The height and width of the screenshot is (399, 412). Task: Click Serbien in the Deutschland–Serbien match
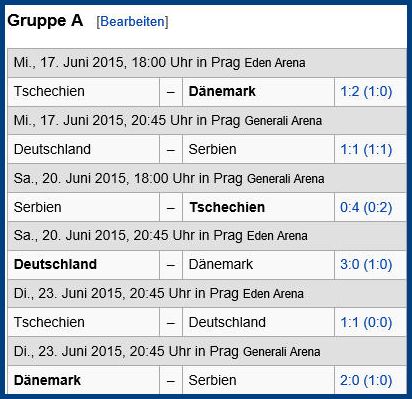tap(213, 149)
